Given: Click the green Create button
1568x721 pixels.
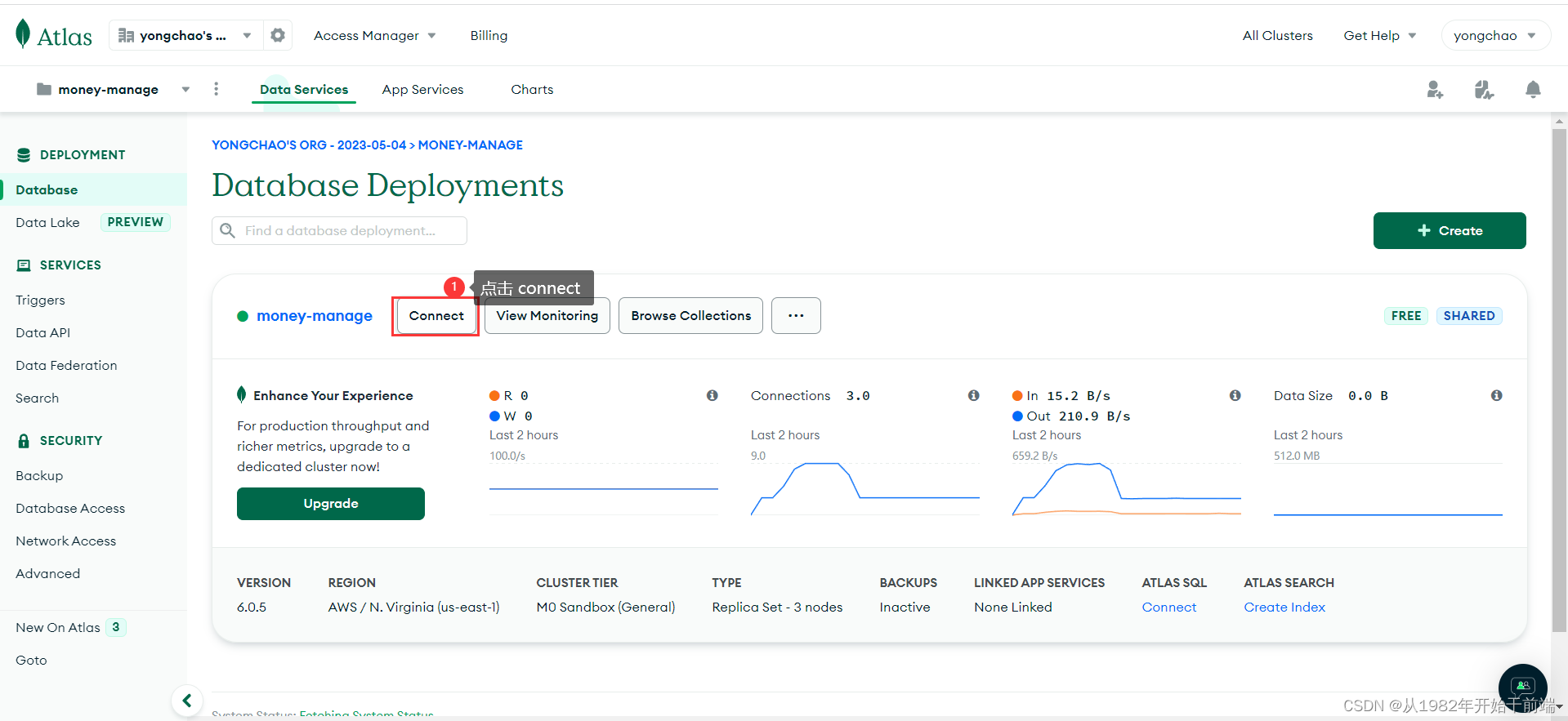Looking at the screenshot, I should [1450, 230].
